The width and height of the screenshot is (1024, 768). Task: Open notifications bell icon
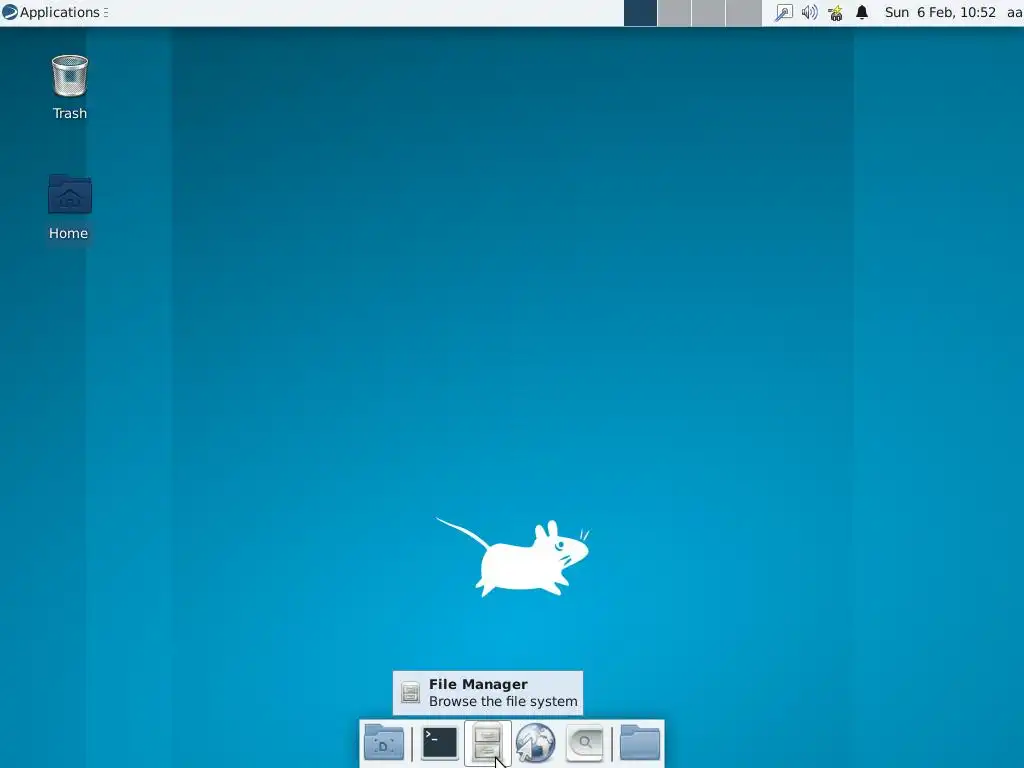point(862,12)
